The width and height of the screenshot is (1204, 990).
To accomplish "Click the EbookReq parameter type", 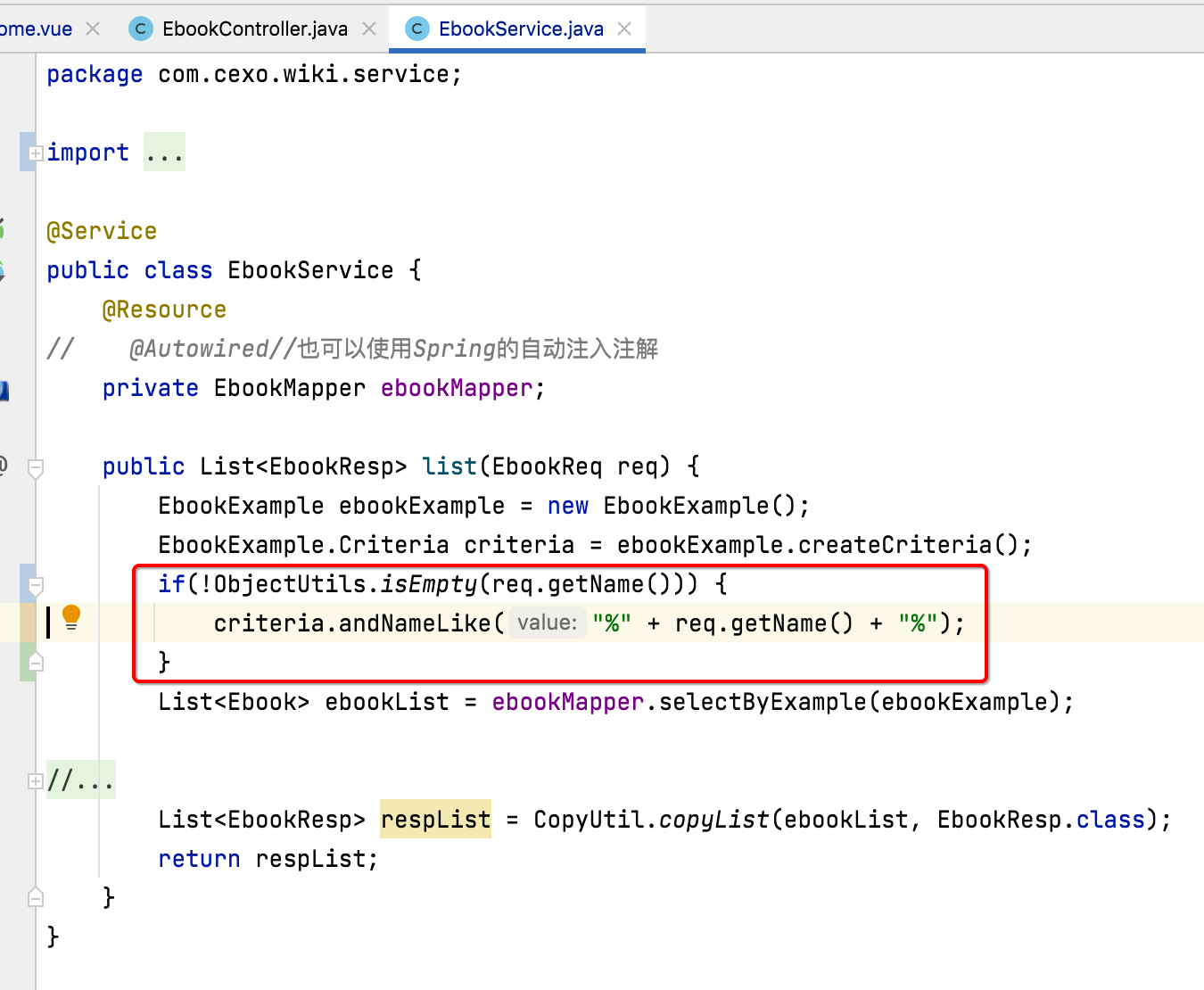I will 547,466.
